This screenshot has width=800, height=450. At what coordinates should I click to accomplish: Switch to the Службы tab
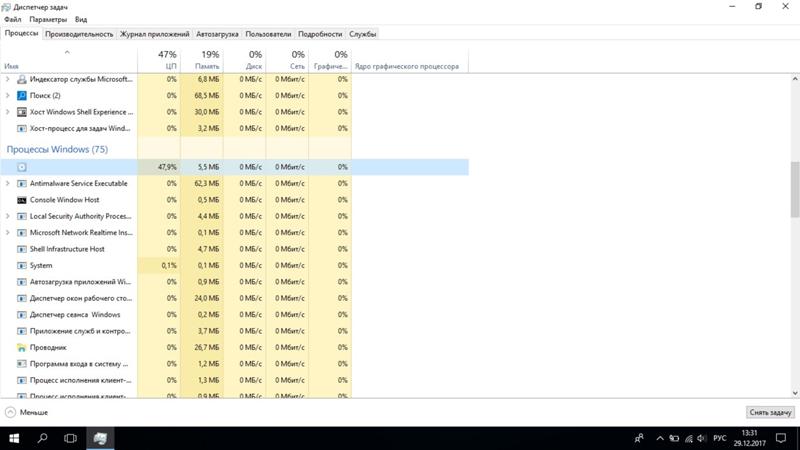click(x=363, y=34)
